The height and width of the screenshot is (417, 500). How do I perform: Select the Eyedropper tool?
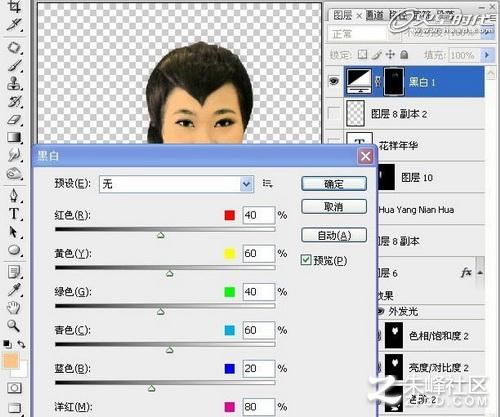pos(14,290)
